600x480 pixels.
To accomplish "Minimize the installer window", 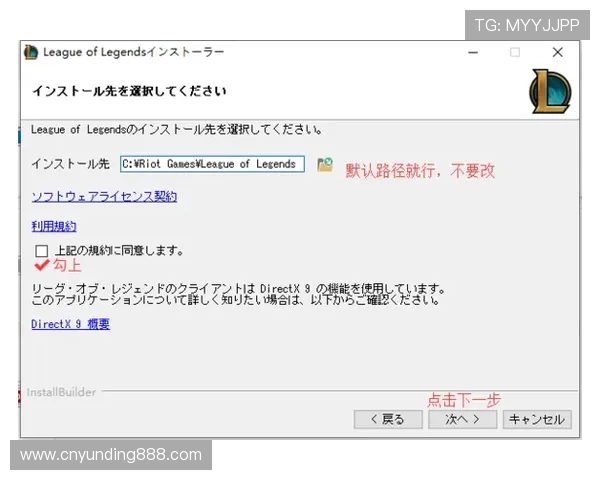I will (473, 52).
